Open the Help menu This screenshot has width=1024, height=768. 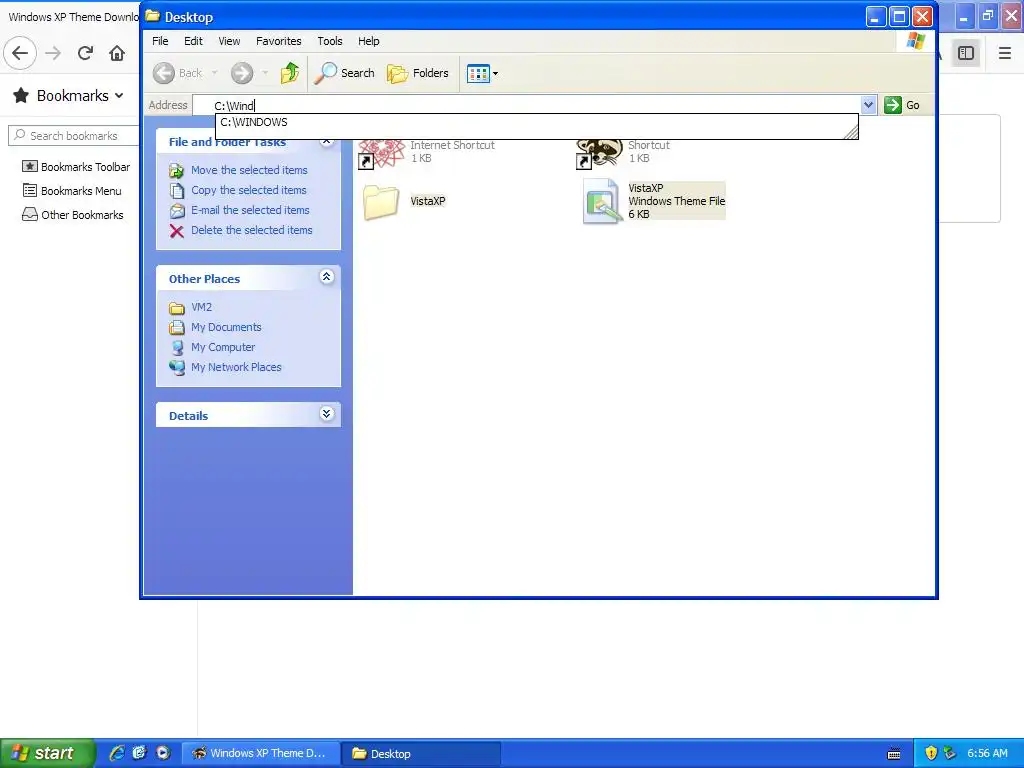[368, 41]
